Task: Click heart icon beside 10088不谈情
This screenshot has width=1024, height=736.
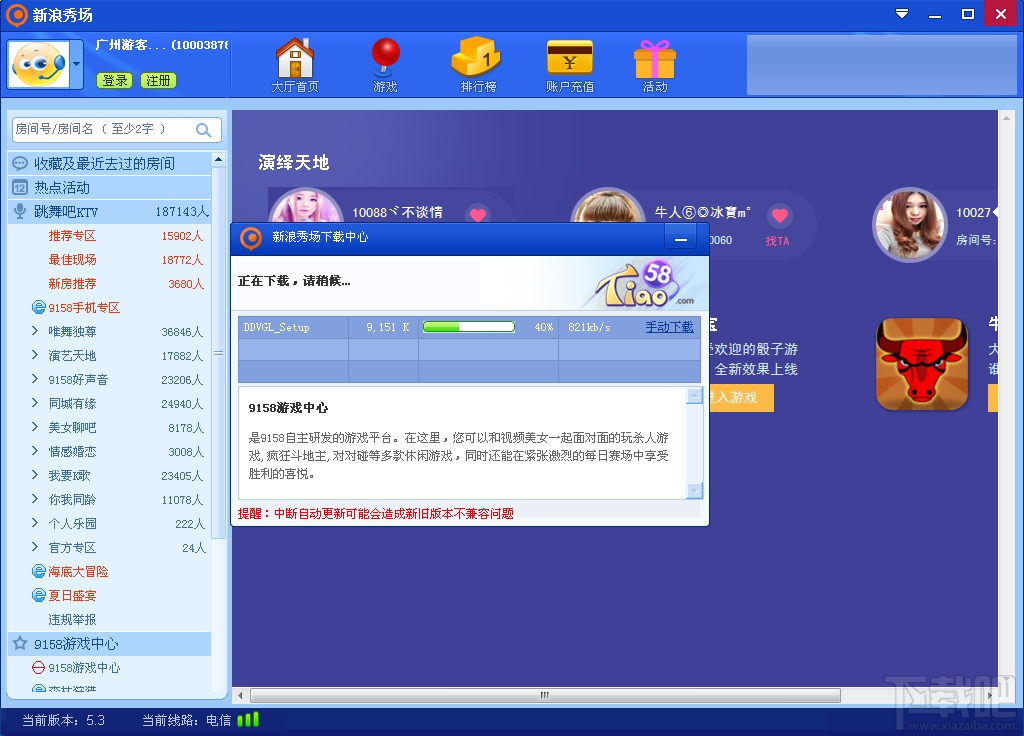Action: click(478, 214)
